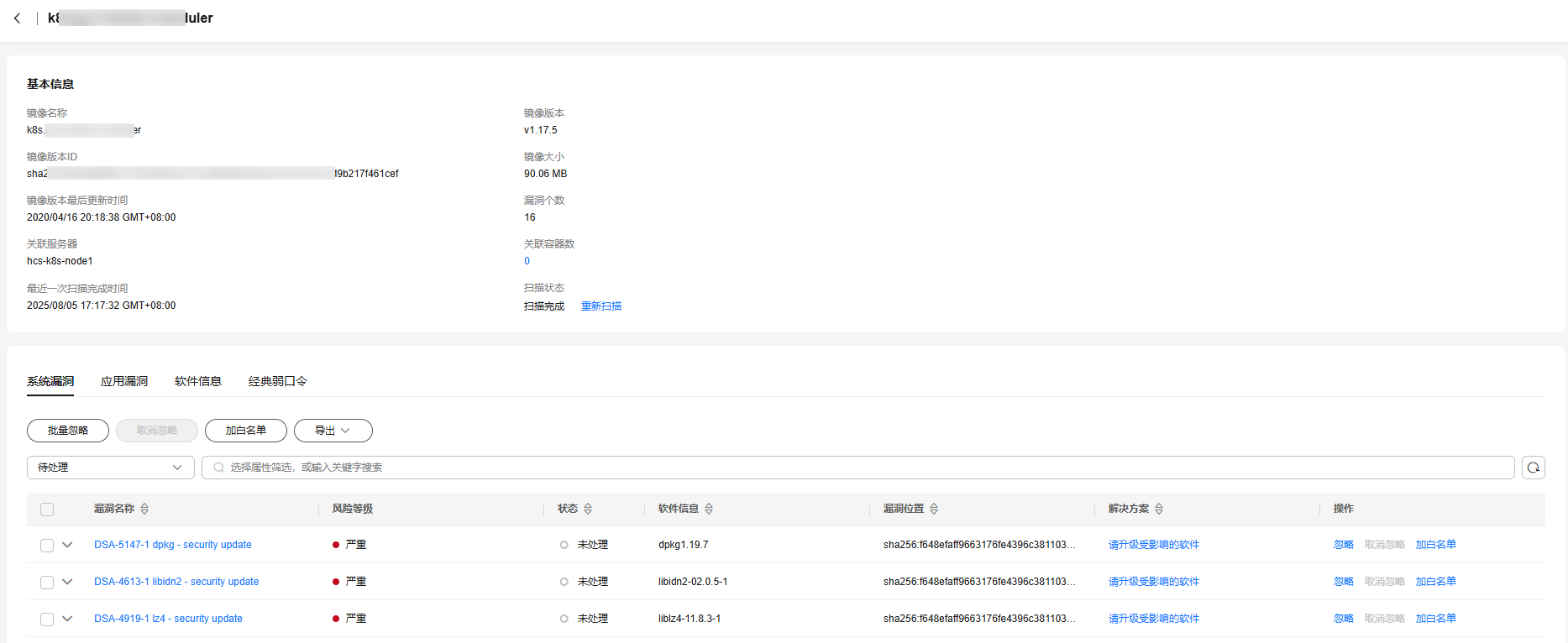Expand the DSA-4613-1 libidn2 row

tap(67, 582)
